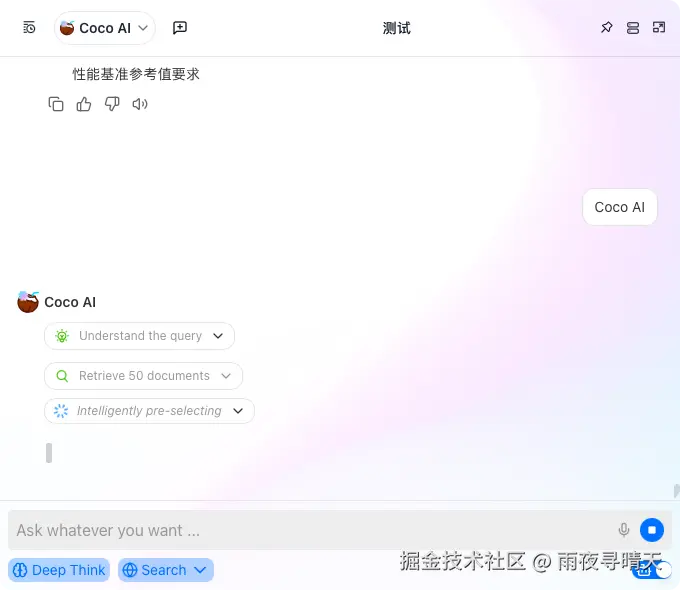Open the chat history sidebar icon

pyautogui.click(x=29, y=28)
